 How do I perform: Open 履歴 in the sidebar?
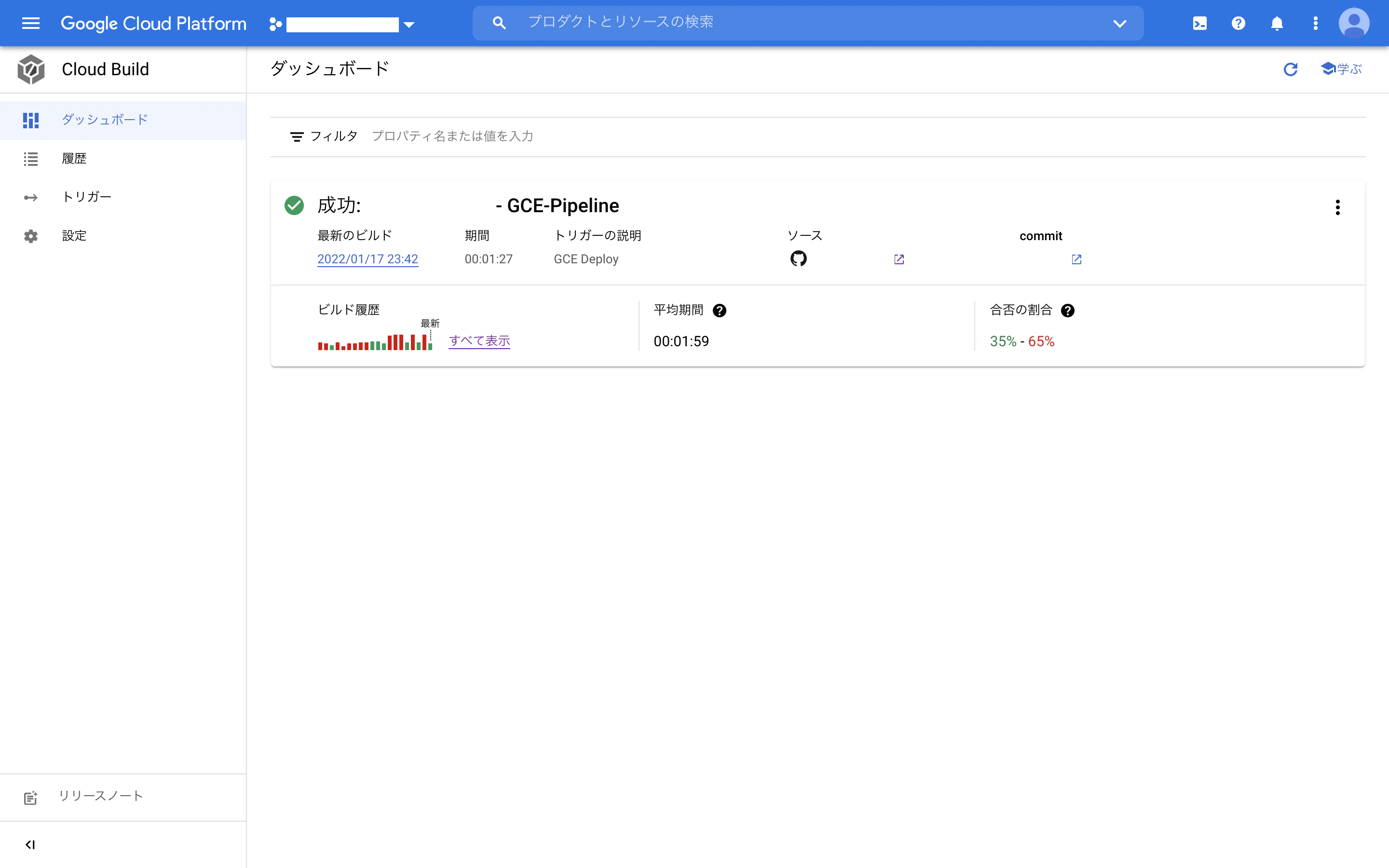point(123,159)
